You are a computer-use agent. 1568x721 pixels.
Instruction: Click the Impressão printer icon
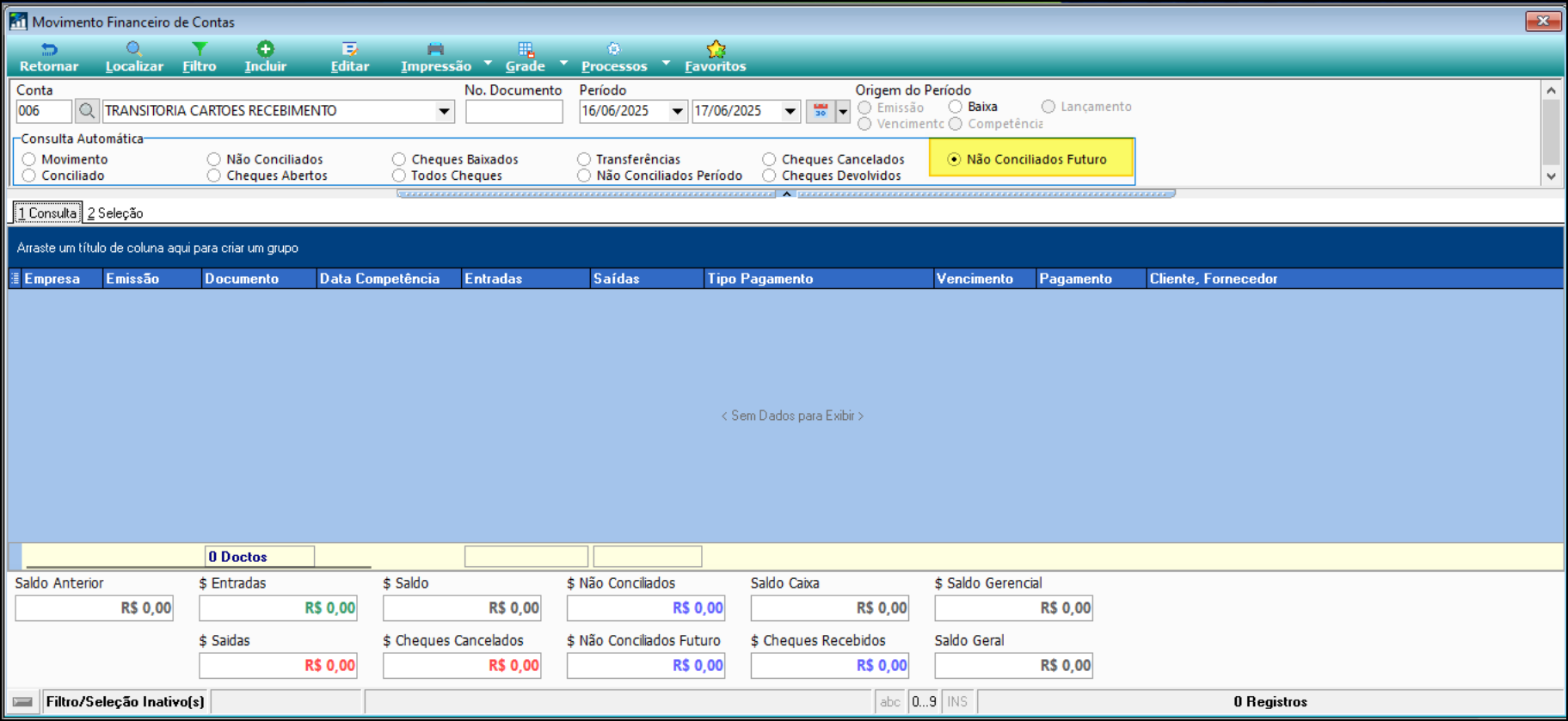coord(435,49)
